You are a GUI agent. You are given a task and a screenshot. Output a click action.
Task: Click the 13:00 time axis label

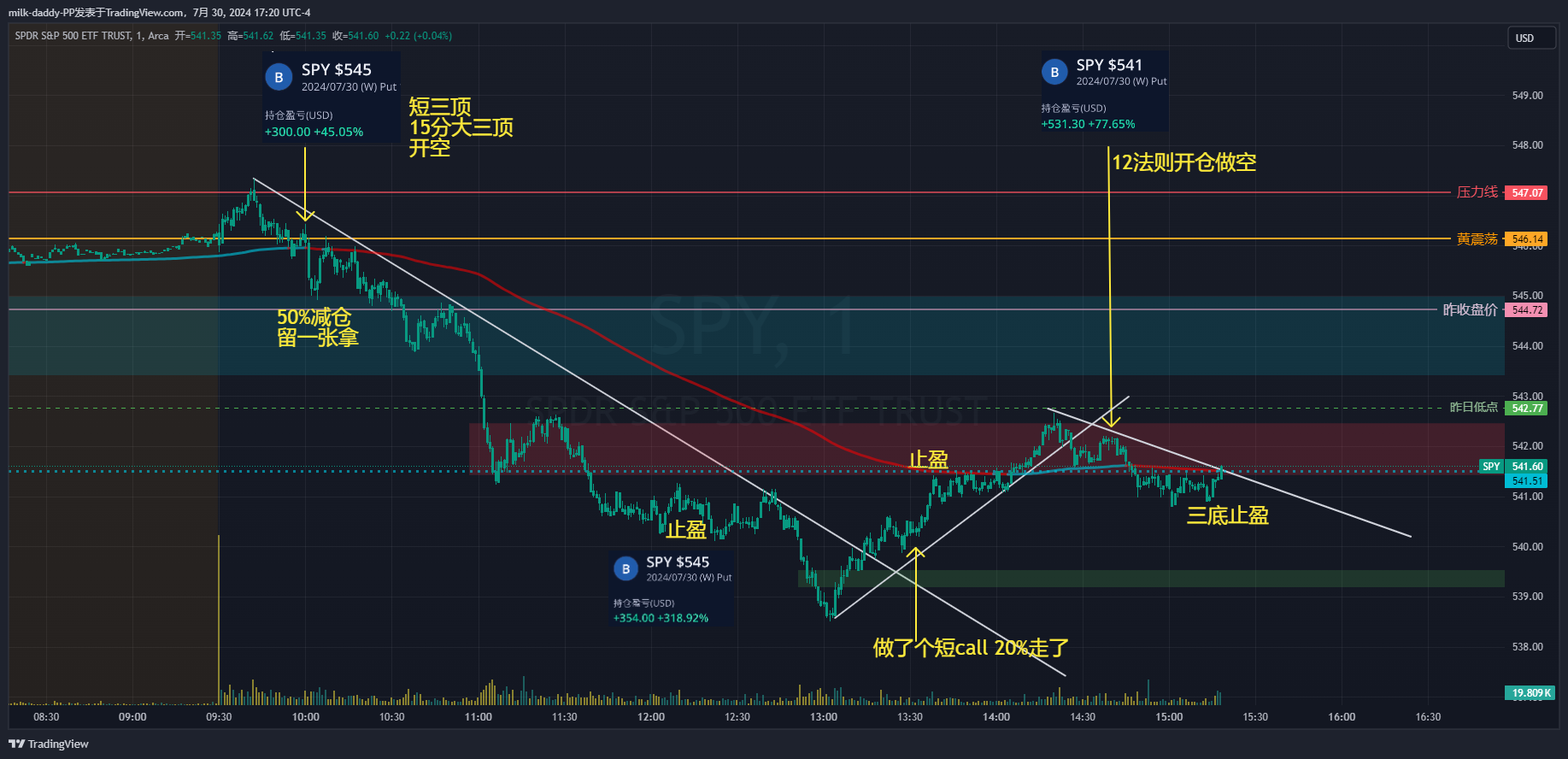click(824, 717)
